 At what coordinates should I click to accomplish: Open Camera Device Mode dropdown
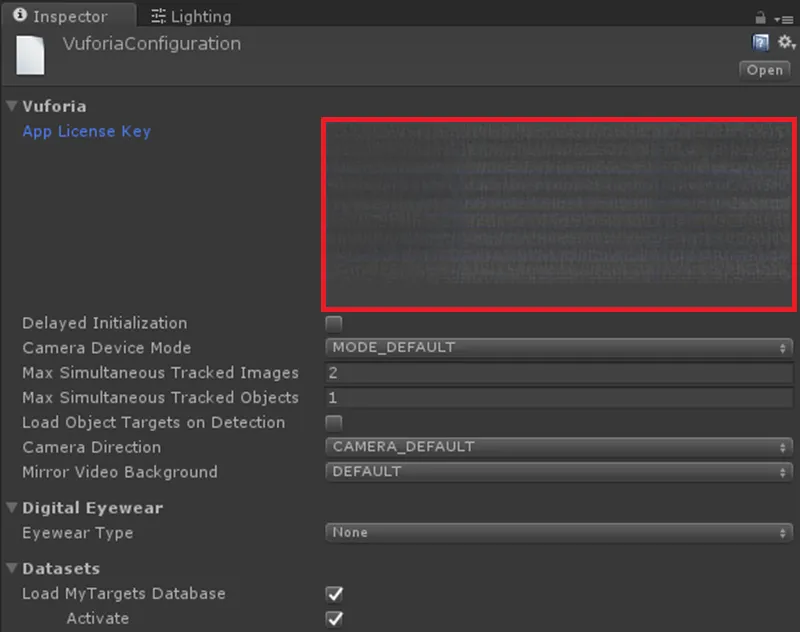[559, 348]
